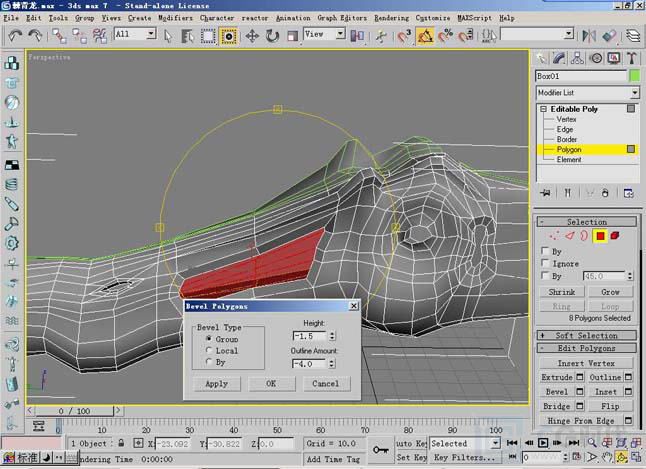Click the Selection Lock toggle padlock
Image resolution: width=646 pixels, height=469 pixels.
(121, 443)
